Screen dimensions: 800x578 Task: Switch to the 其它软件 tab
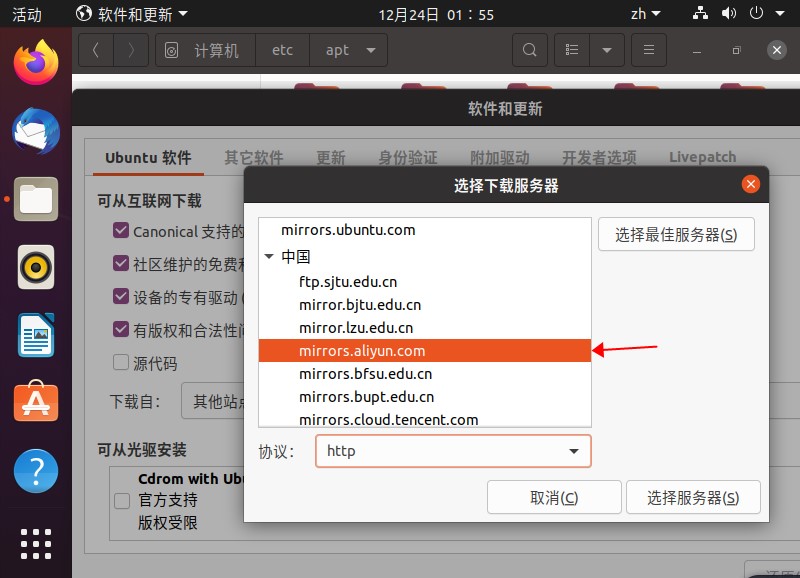(254, 158)
